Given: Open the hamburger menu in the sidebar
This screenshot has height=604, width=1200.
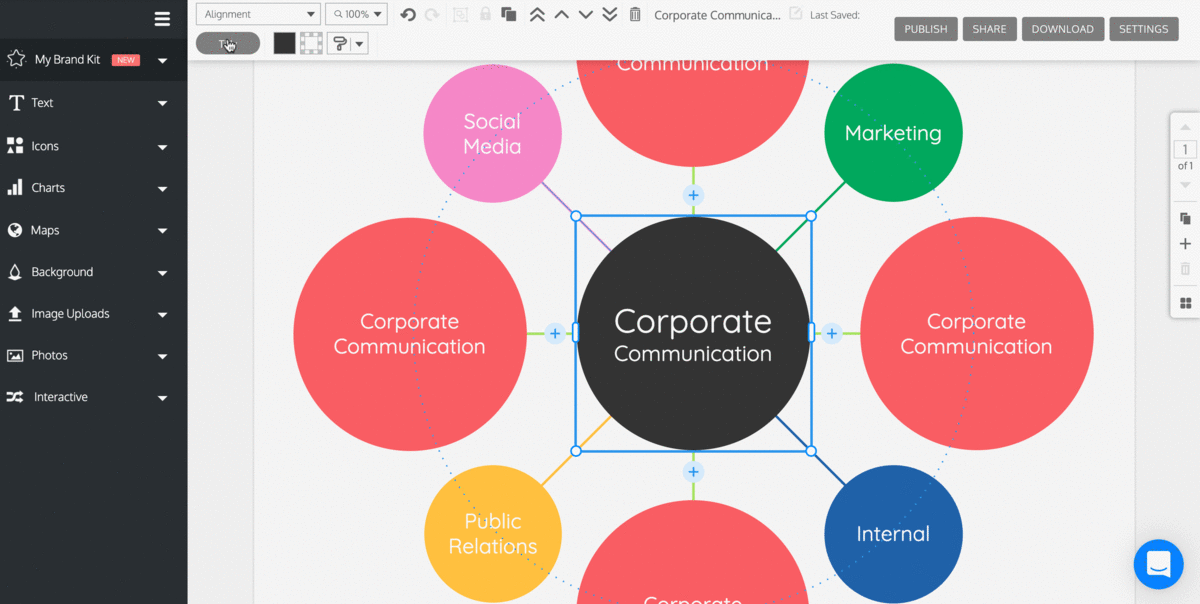Looking at the screenshot, I should pyautogui.click(x=162, y=18).
